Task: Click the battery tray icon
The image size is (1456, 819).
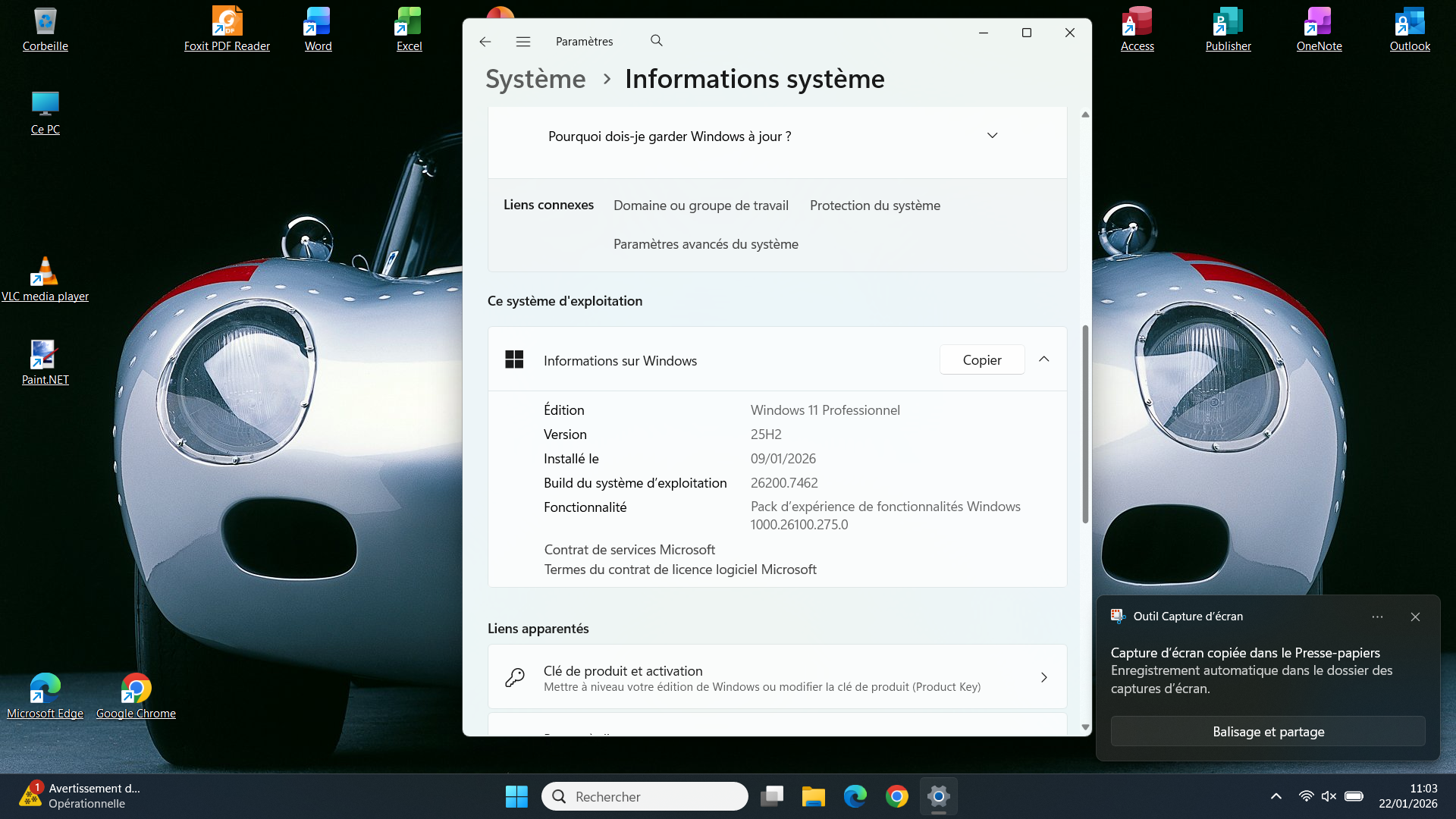Action: (x=1354, y=796)
